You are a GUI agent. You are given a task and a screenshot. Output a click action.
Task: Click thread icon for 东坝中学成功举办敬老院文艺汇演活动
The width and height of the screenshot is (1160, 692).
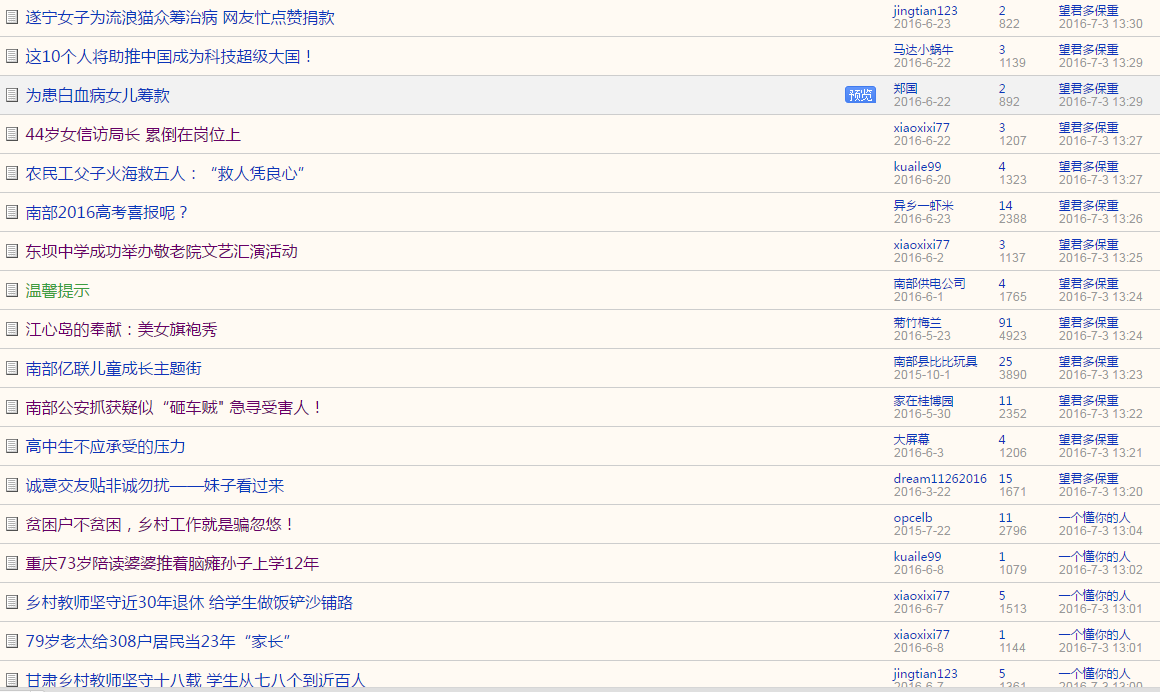point(12,251)
